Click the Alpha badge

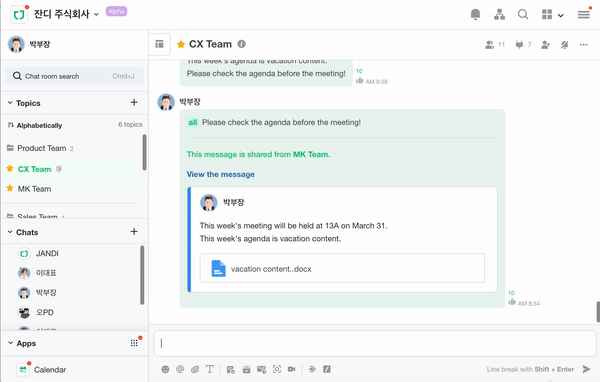(x=116, y=11)
